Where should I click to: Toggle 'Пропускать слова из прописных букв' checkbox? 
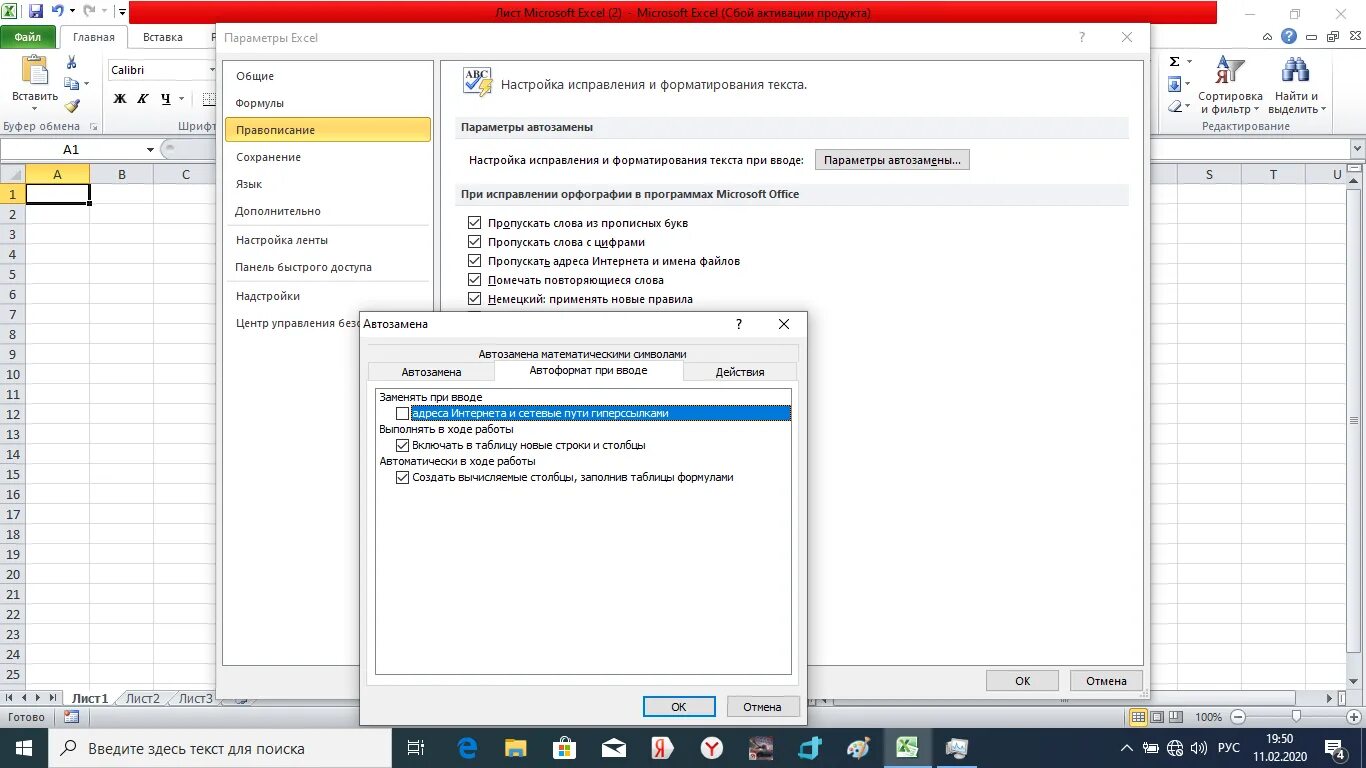tap(475, 223)
